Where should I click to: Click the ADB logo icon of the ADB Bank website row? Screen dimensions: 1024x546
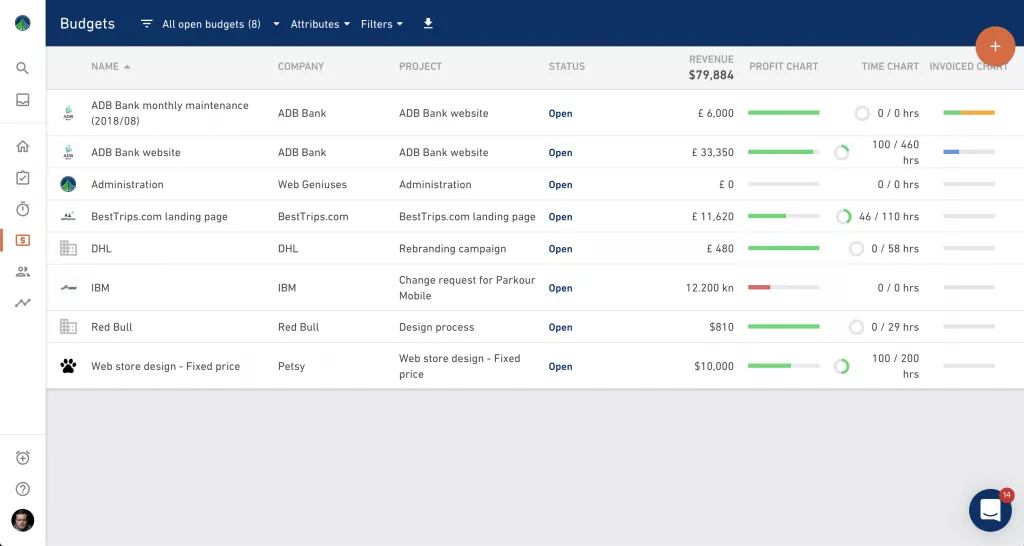tap(68, 152)
